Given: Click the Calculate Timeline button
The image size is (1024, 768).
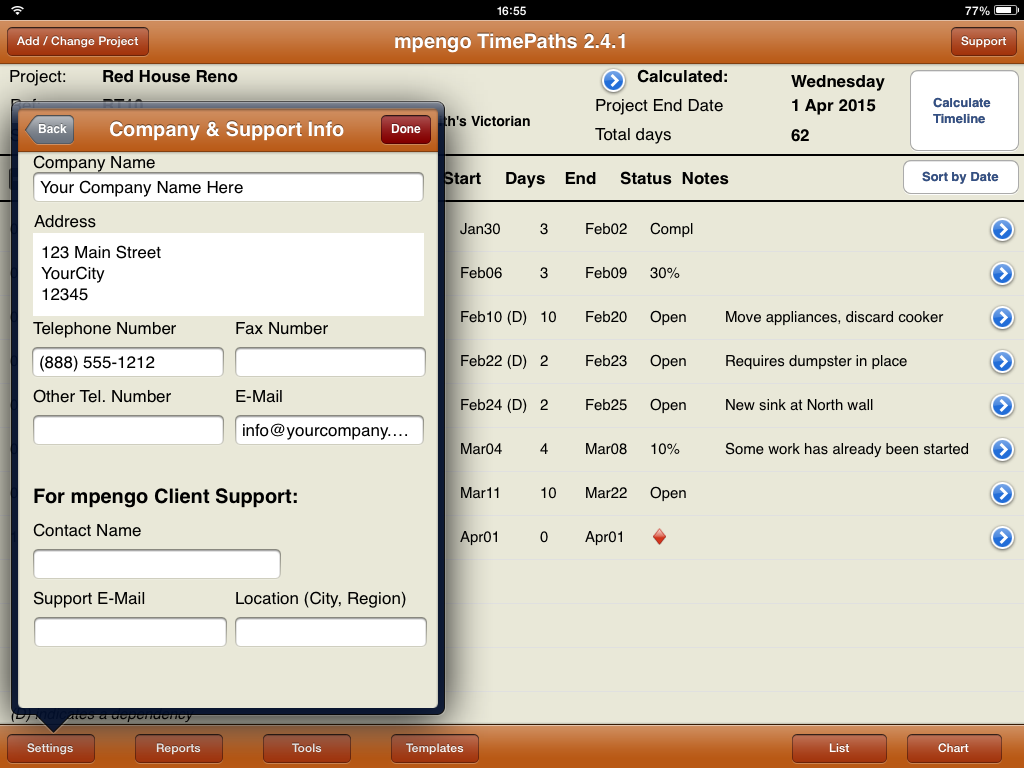Looking at the screenshot, I should [x=960, y=111].
